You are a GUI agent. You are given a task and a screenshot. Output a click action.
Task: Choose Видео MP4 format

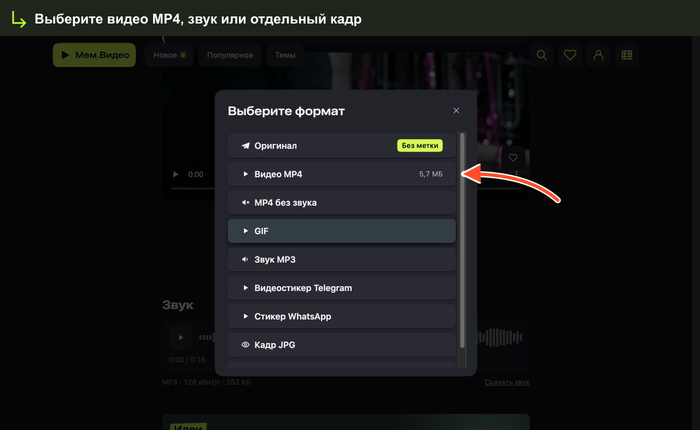[342, 174]
